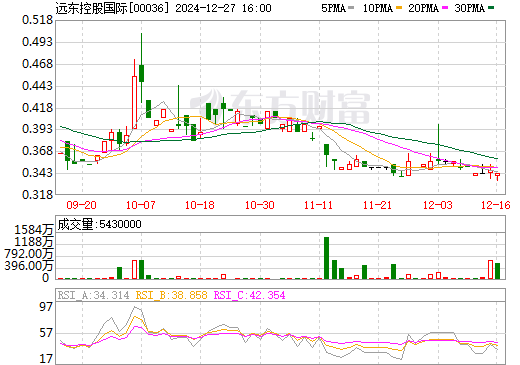Click the green candle with long wick at 12-03

point(438,143)
